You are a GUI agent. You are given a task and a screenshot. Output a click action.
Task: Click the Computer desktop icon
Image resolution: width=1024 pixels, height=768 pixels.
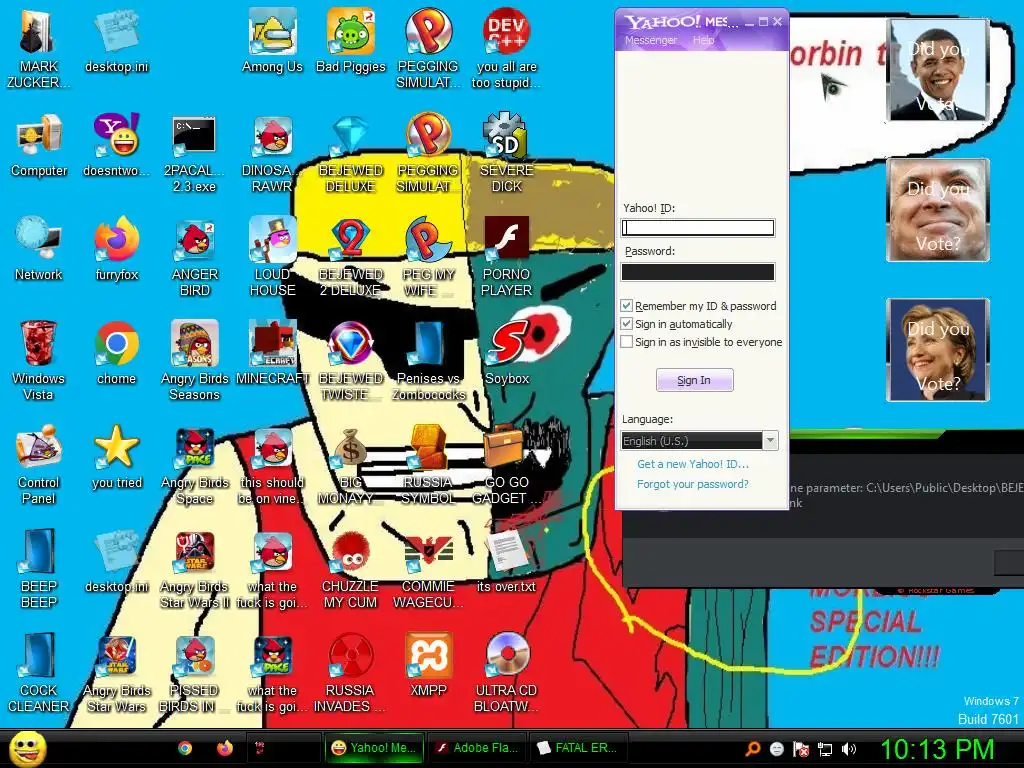[39, 145]
